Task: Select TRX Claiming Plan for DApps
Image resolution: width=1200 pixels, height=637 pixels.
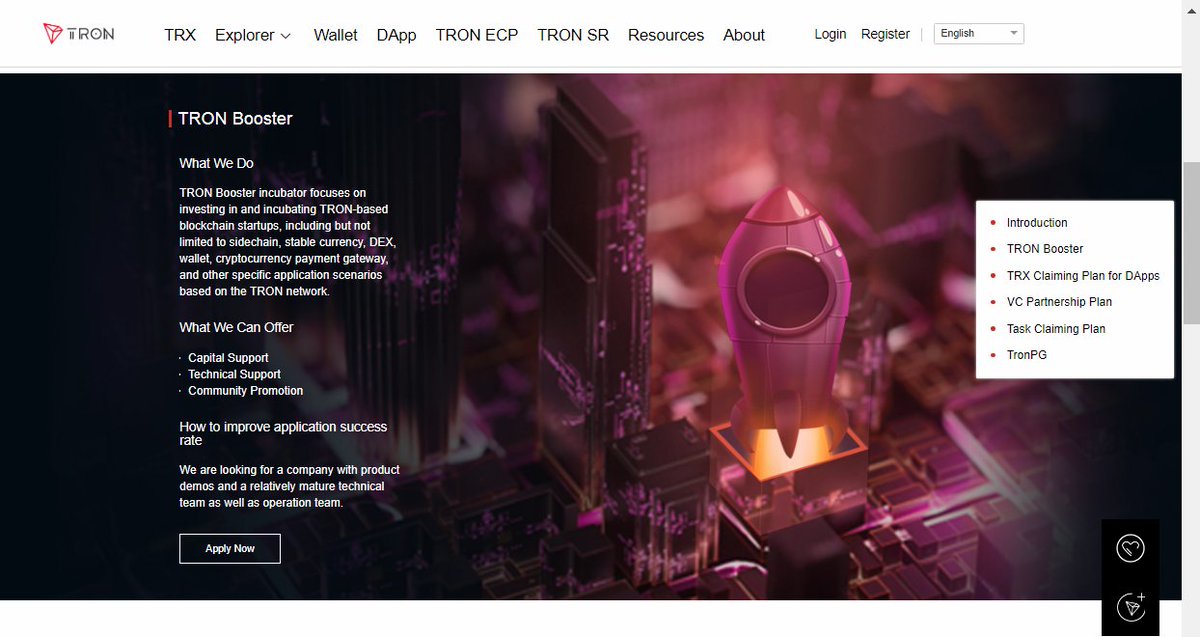Action: [x=1083, y=276]
